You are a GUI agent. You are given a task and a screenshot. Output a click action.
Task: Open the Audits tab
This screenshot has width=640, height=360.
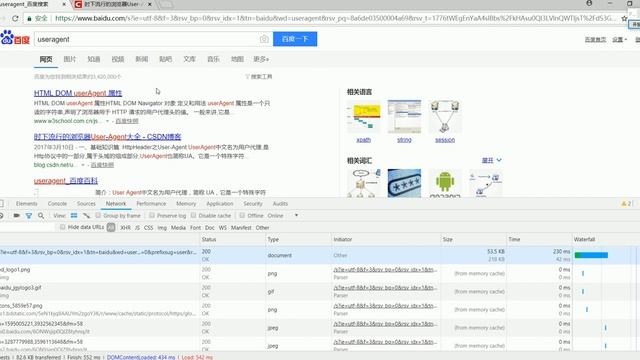[x=280, y=204]
